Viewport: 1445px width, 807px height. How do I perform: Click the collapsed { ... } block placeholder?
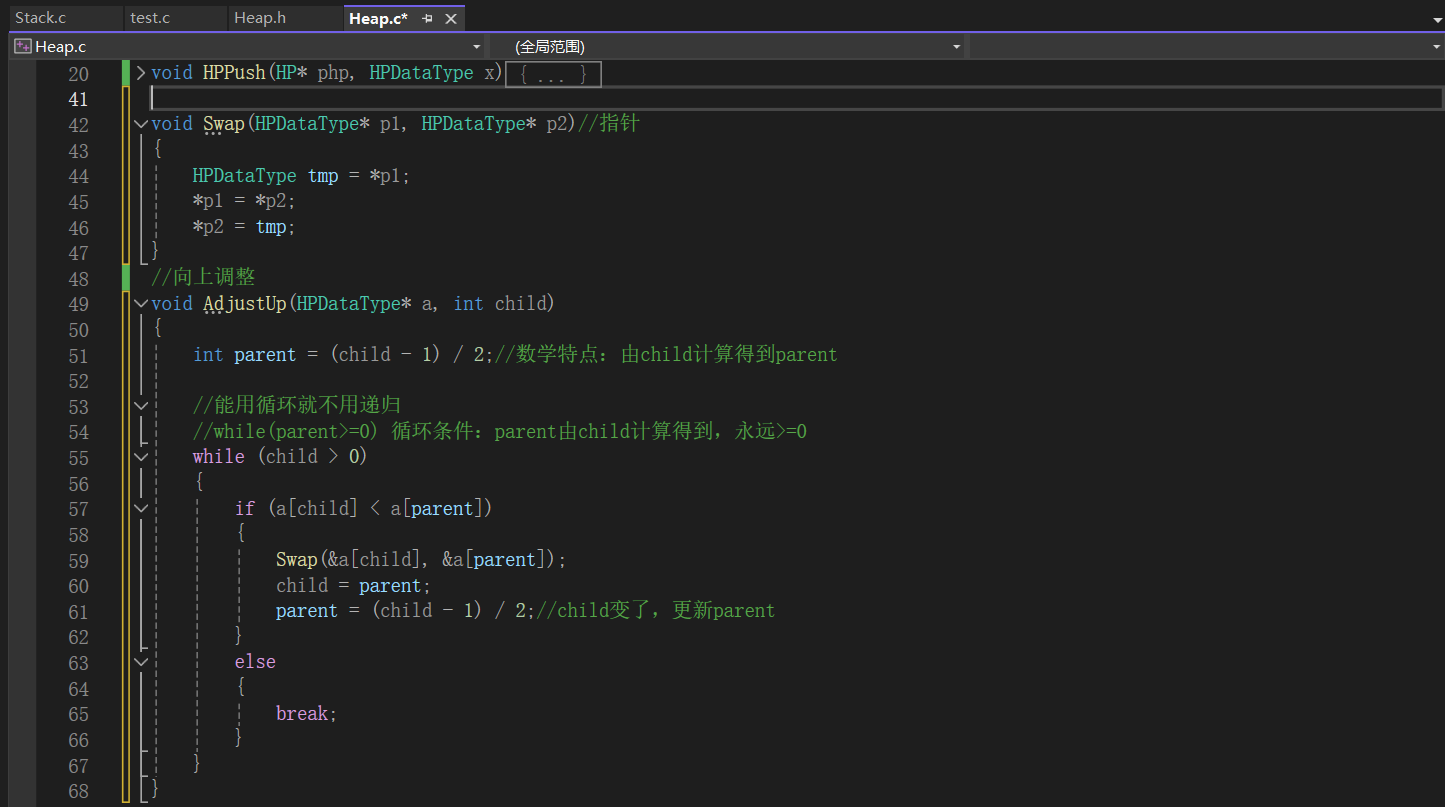click(x=553, y=74)
